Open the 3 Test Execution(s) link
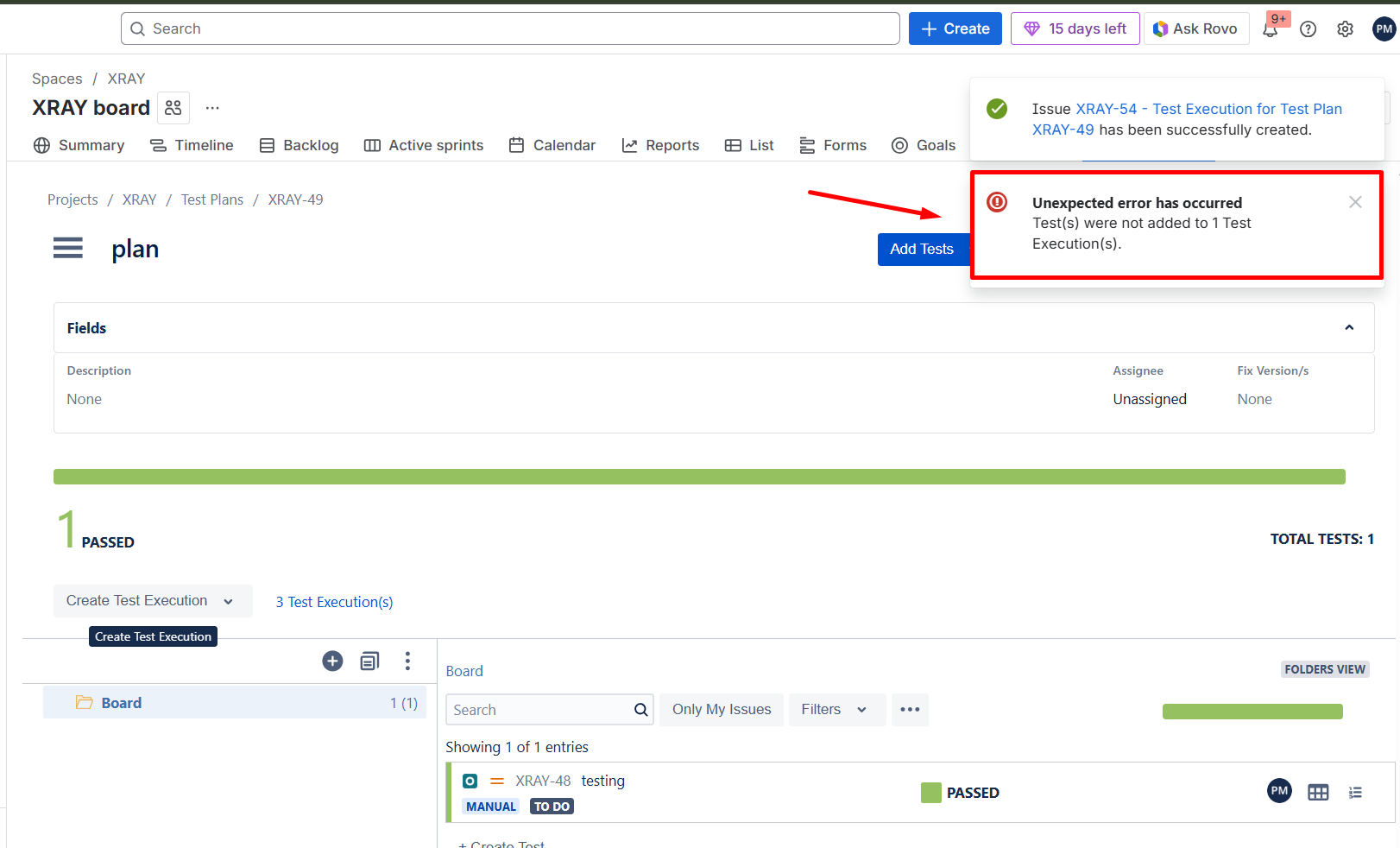The height and width of the screenshot is (848, 1400). (x=334, y=602)
